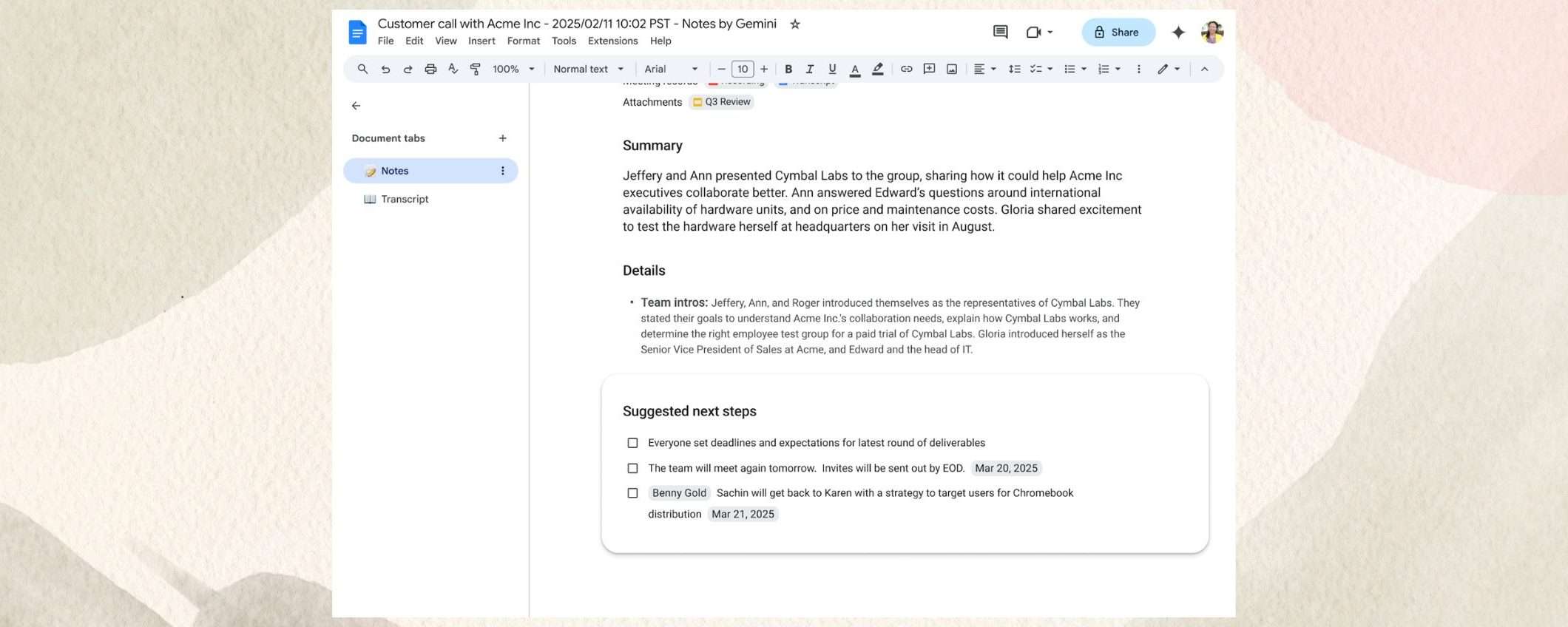Check the 'Everyone set deadlines' task checkbox
Image resolution: width=1568 pixels, height=627 pixels.
point(632,443)
